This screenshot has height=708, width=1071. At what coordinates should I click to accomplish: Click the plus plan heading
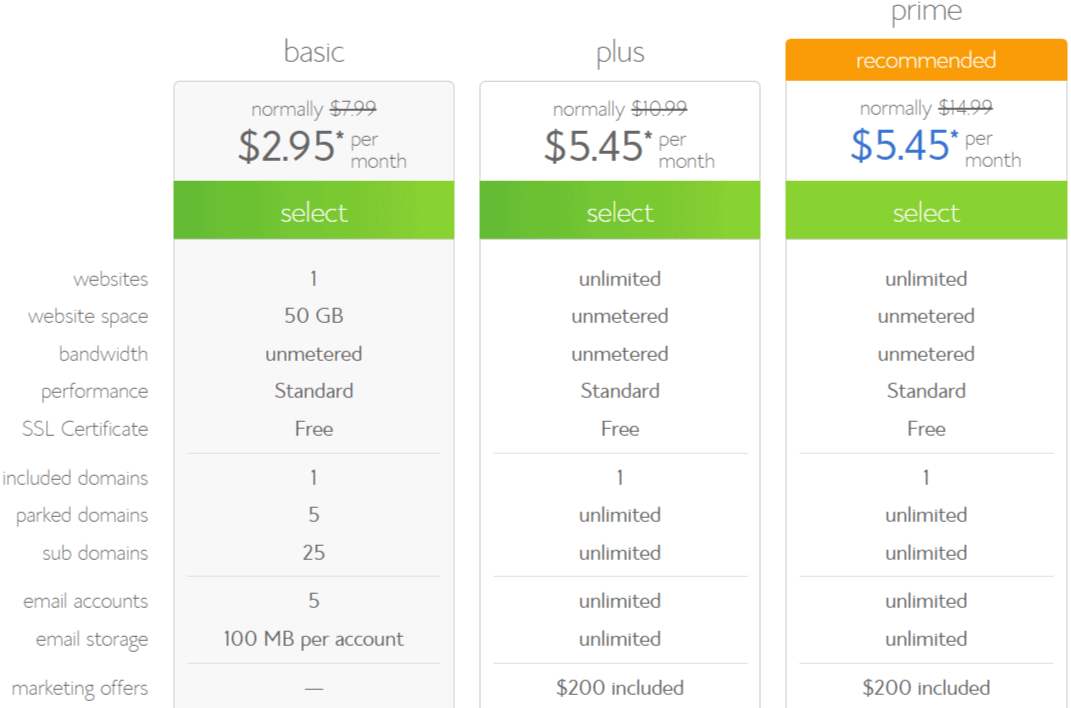[619, 52]
